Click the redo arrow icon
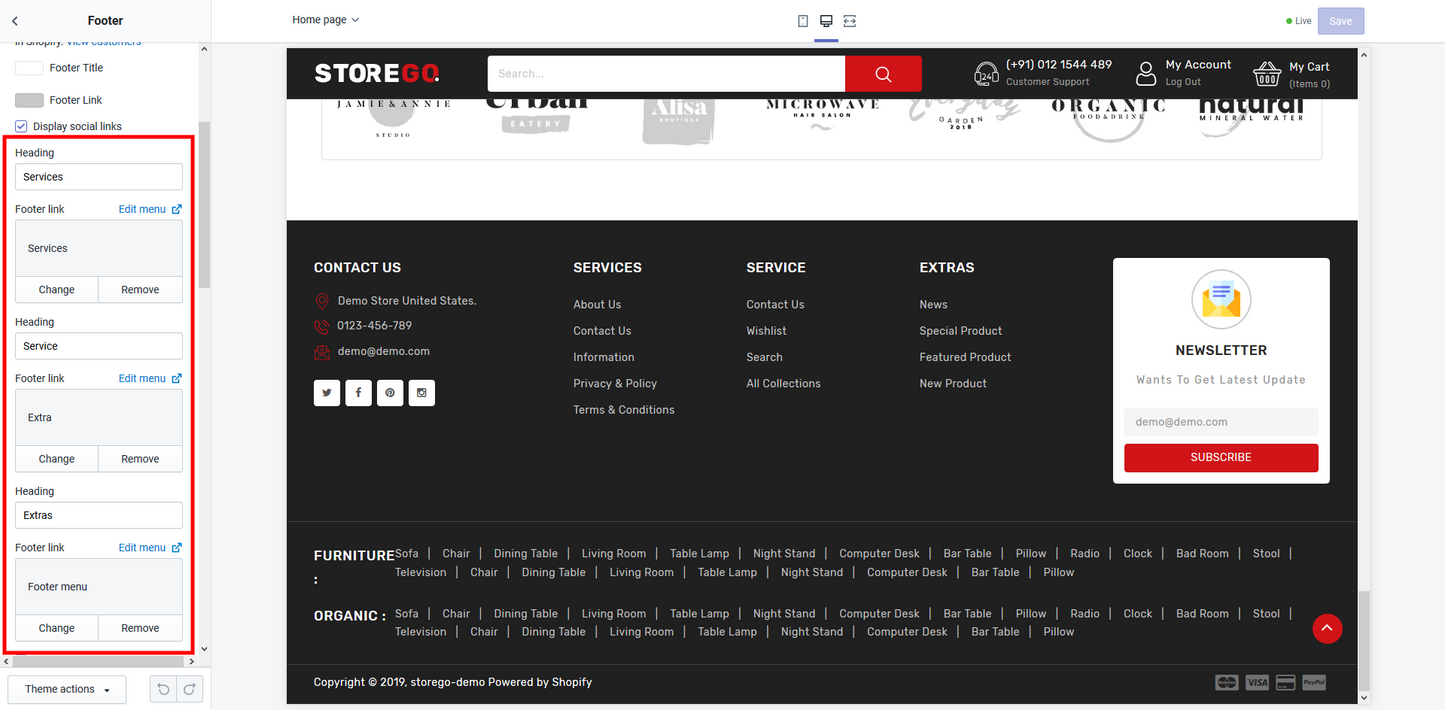Viewport: 1445px width, 710px height. pyautogui.click(x=189, y=689)
